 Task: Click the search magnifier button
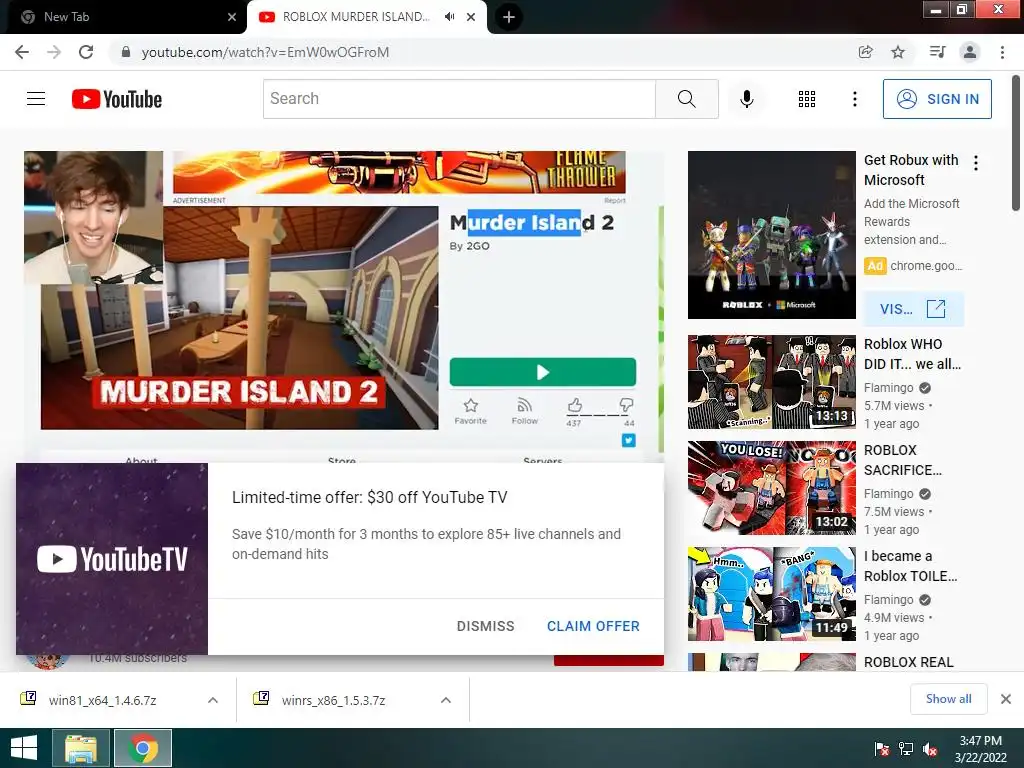[686, 99]
